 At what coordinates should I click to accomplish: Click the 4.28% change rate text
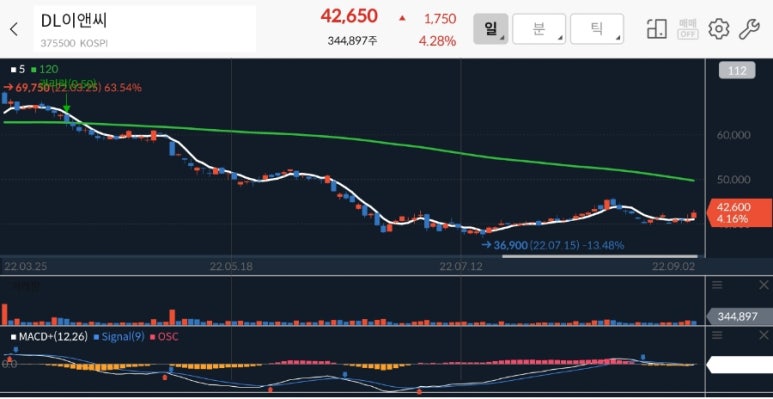pyautogui.click(x=437, y=41)
